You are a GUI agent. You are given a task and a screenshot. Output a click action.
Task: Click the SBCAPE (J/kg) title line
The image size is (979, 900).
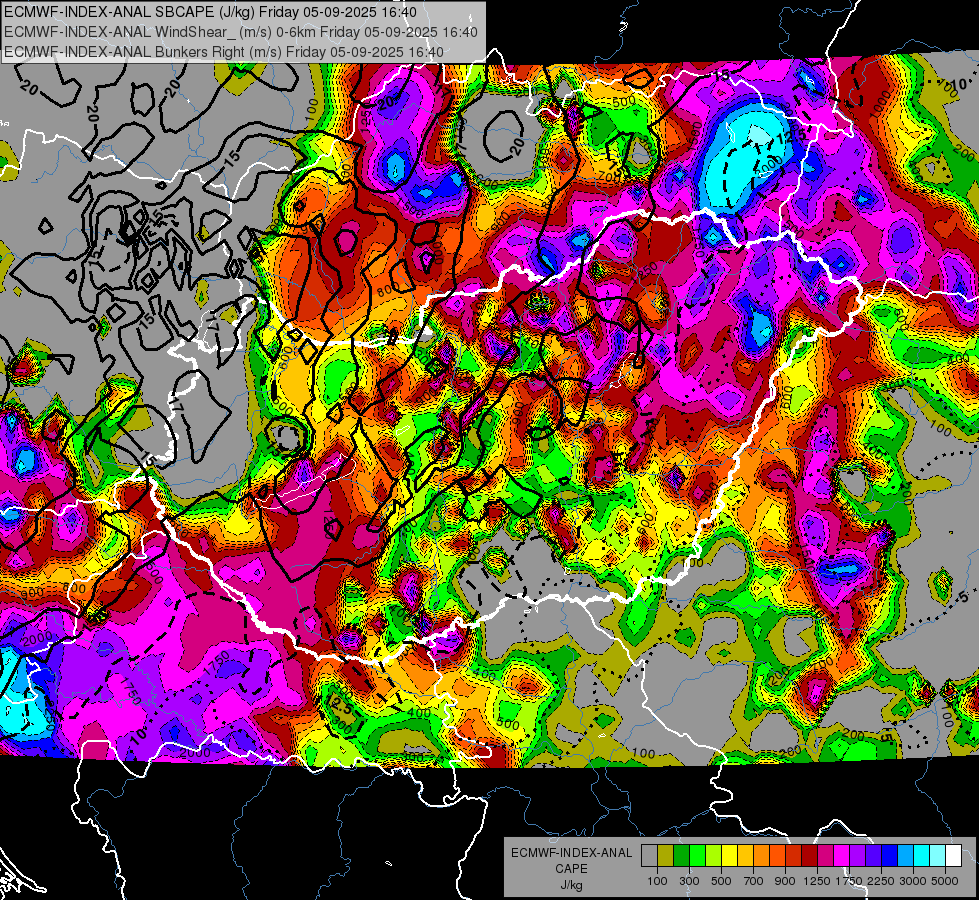pos(210,12)
